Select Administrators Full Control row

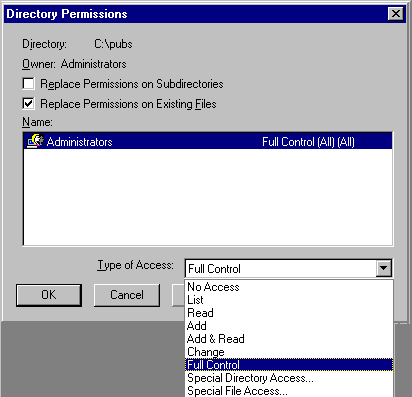point(208,141)
